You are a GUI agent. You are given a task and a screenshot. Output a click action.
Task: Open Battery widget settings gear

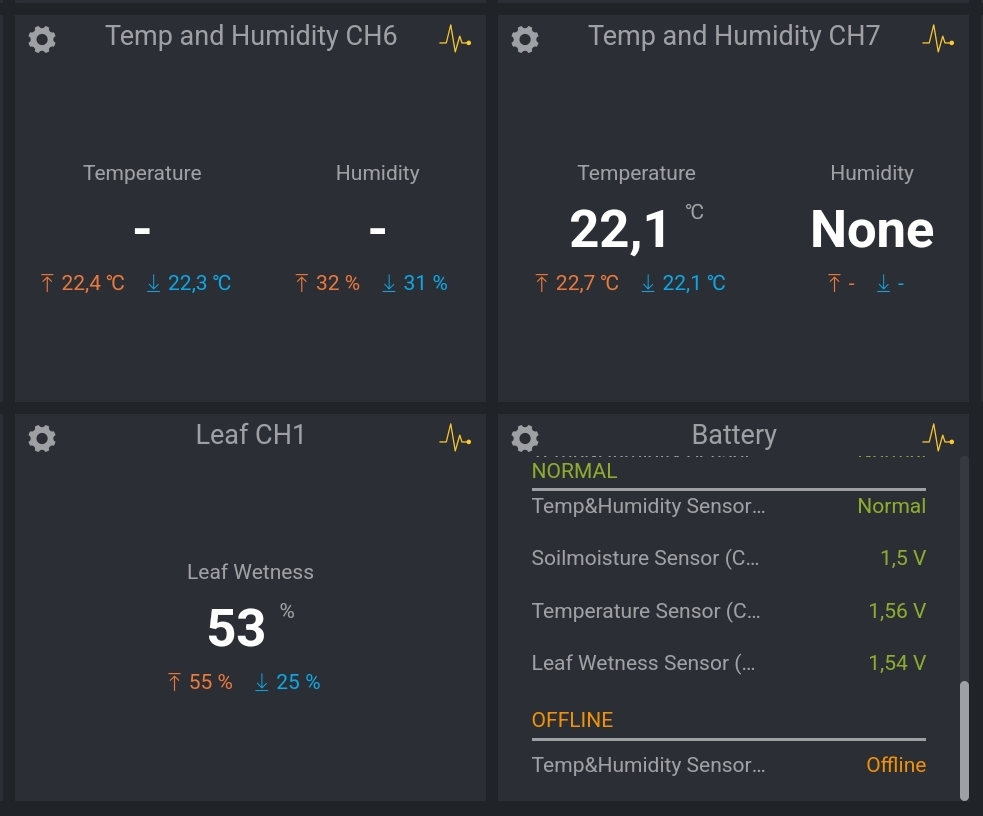click(x=525, y=438)
